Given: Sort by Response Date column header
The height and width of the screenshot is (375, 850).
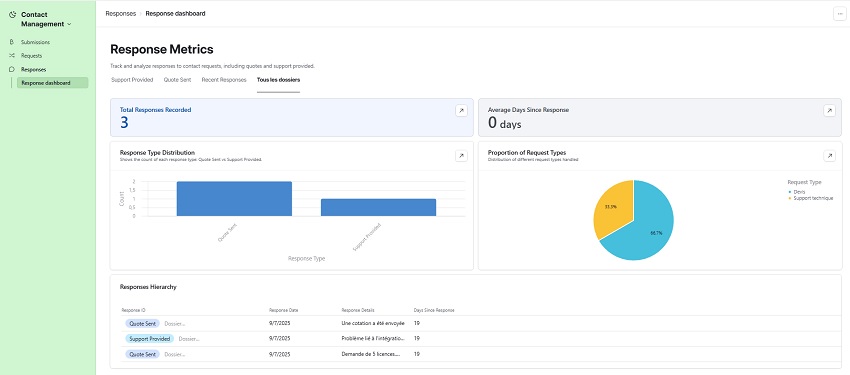Looking at the screenshot, I should click(284, 310).
